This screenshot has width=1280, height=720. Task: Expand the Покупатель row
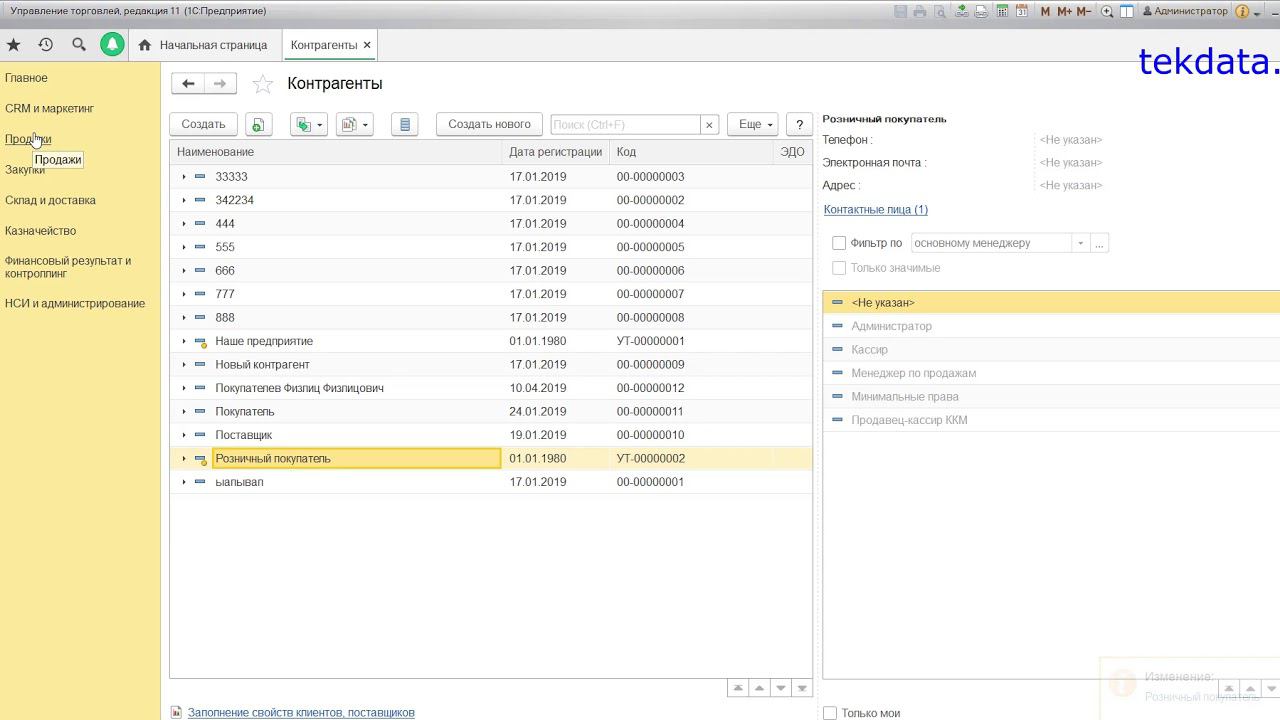point(184,412)
